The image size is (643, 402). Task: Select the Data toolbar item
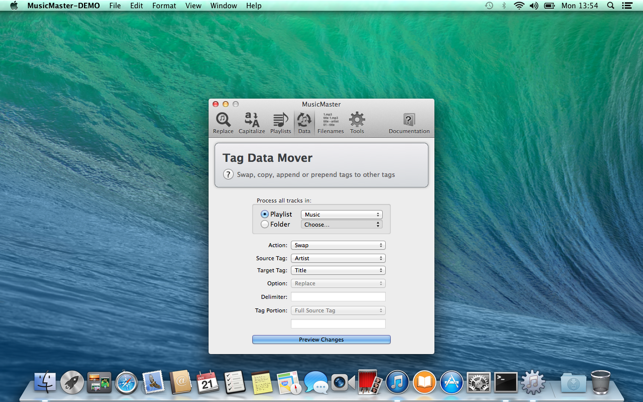304,123
